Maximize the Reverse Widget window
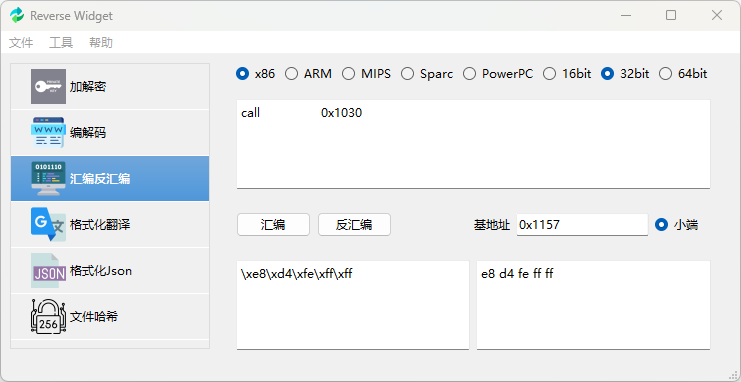The width and height of the screenshot is (741, 382). pyautogui.click(x=671, y=15)
